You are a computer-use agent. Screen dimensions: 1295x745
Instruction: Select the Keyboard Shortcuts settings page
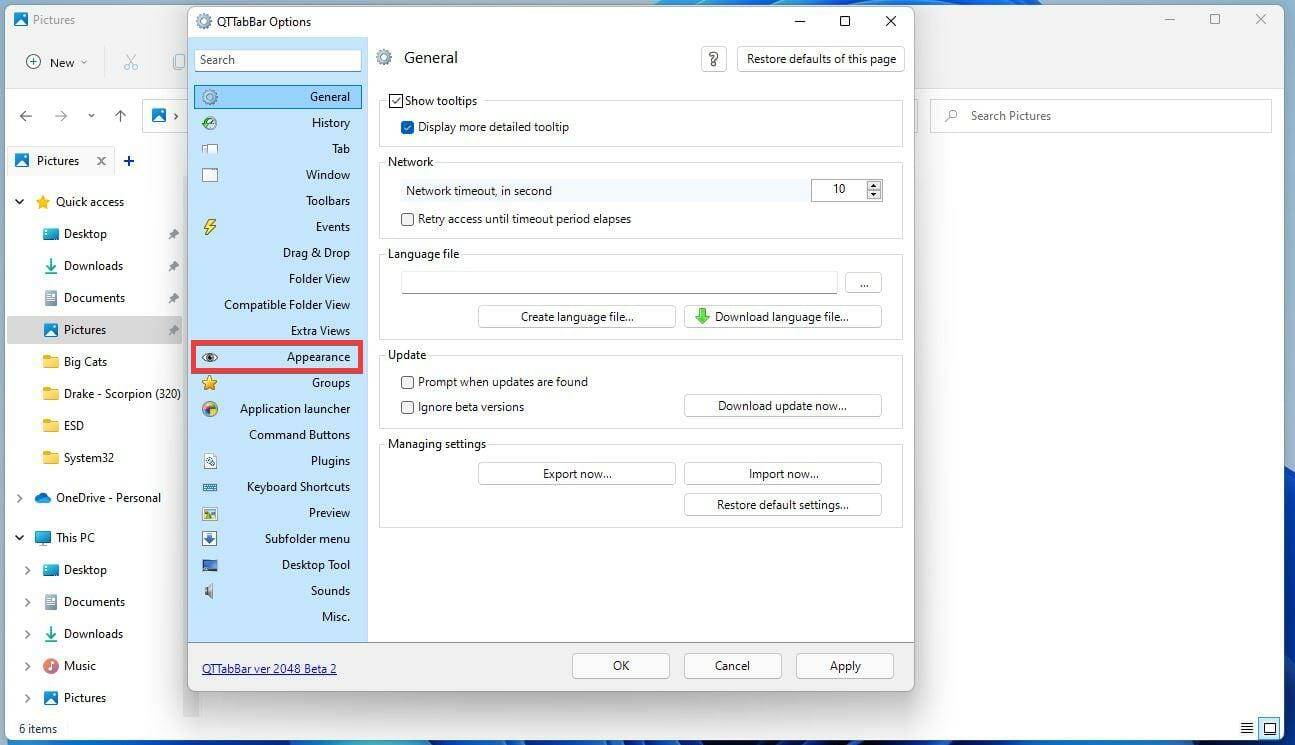point(298,486)
